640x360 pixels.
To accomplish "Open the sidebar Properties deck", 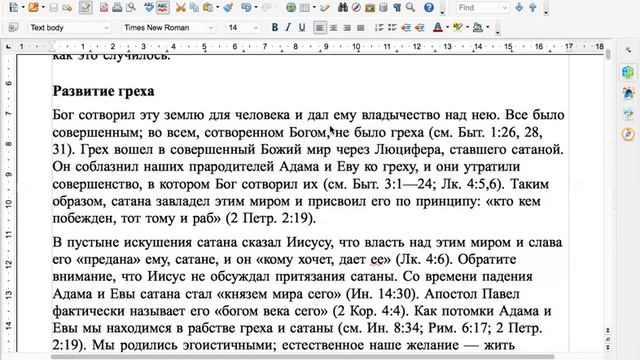I will point(628,72).
